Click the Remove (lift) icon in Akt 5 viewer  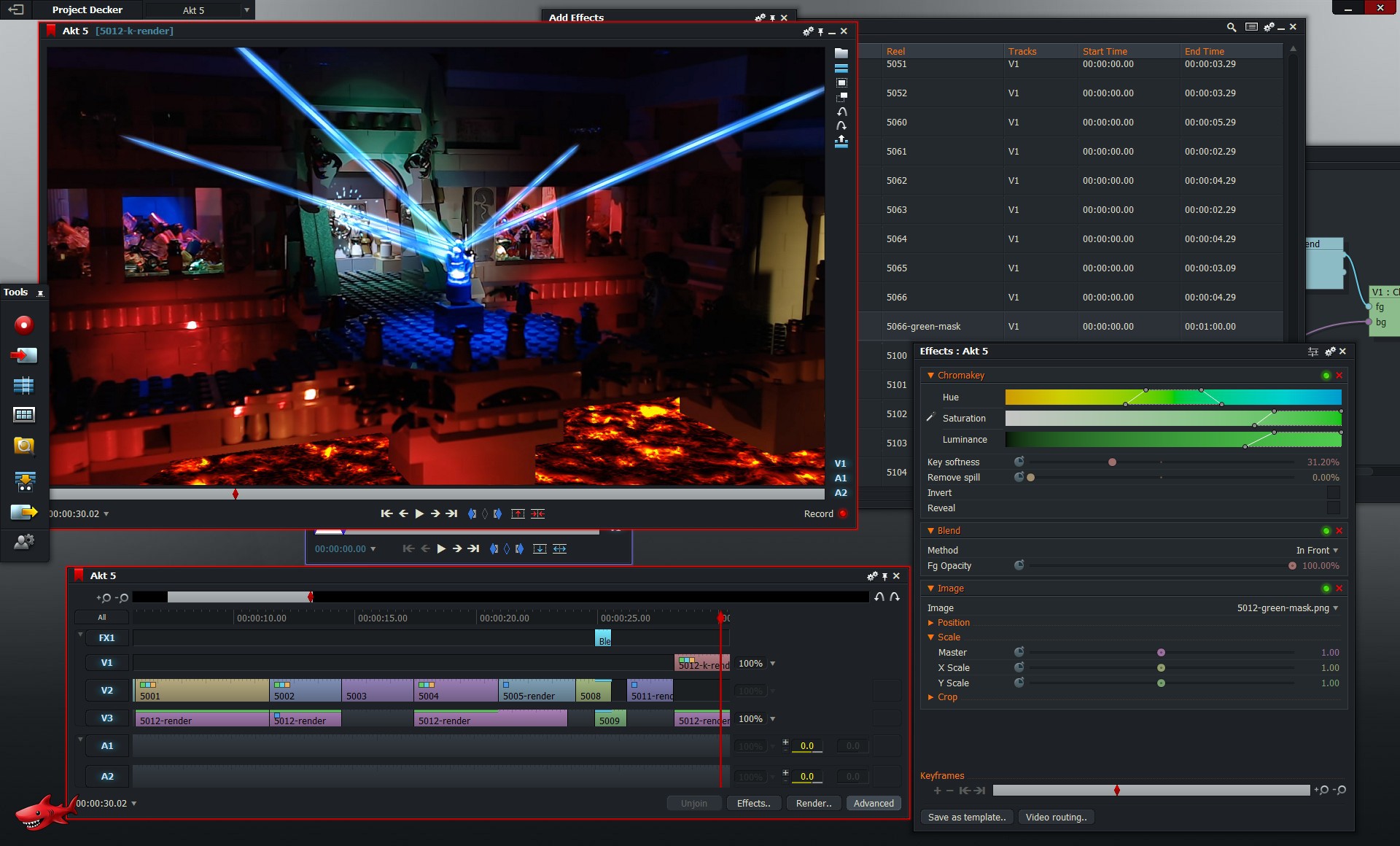[518, 513]
